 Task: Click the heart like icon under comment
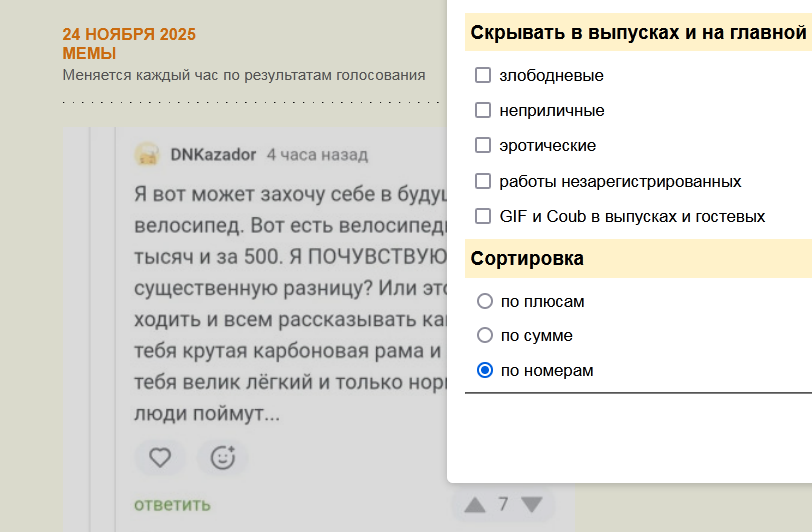[160, 458]
